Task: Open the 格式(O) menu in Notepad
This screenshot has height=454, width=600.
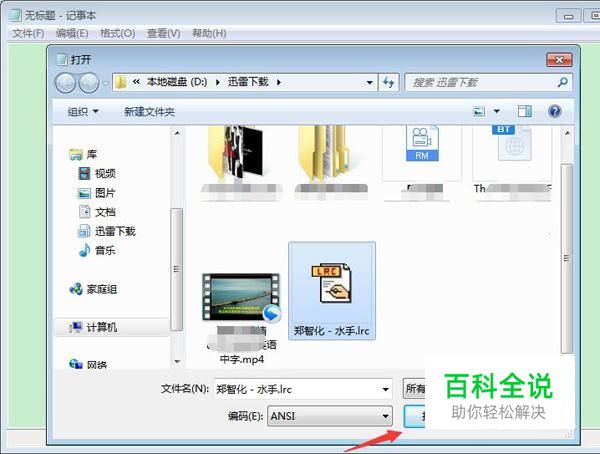Action: [117, 33]
